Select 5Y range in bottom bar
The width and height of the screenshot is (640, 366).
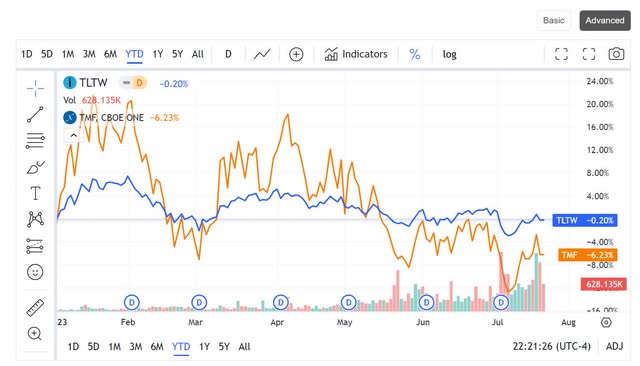click(224, 347)
